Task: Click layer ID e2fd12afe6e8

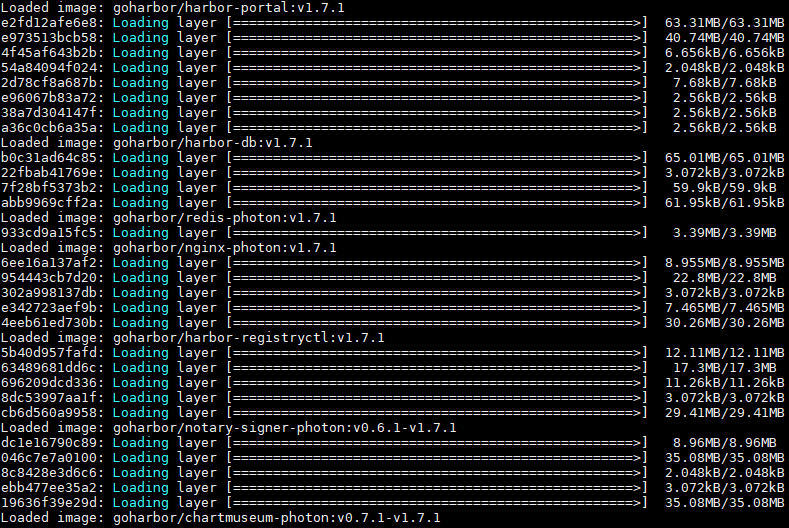Action: (49, 23)
